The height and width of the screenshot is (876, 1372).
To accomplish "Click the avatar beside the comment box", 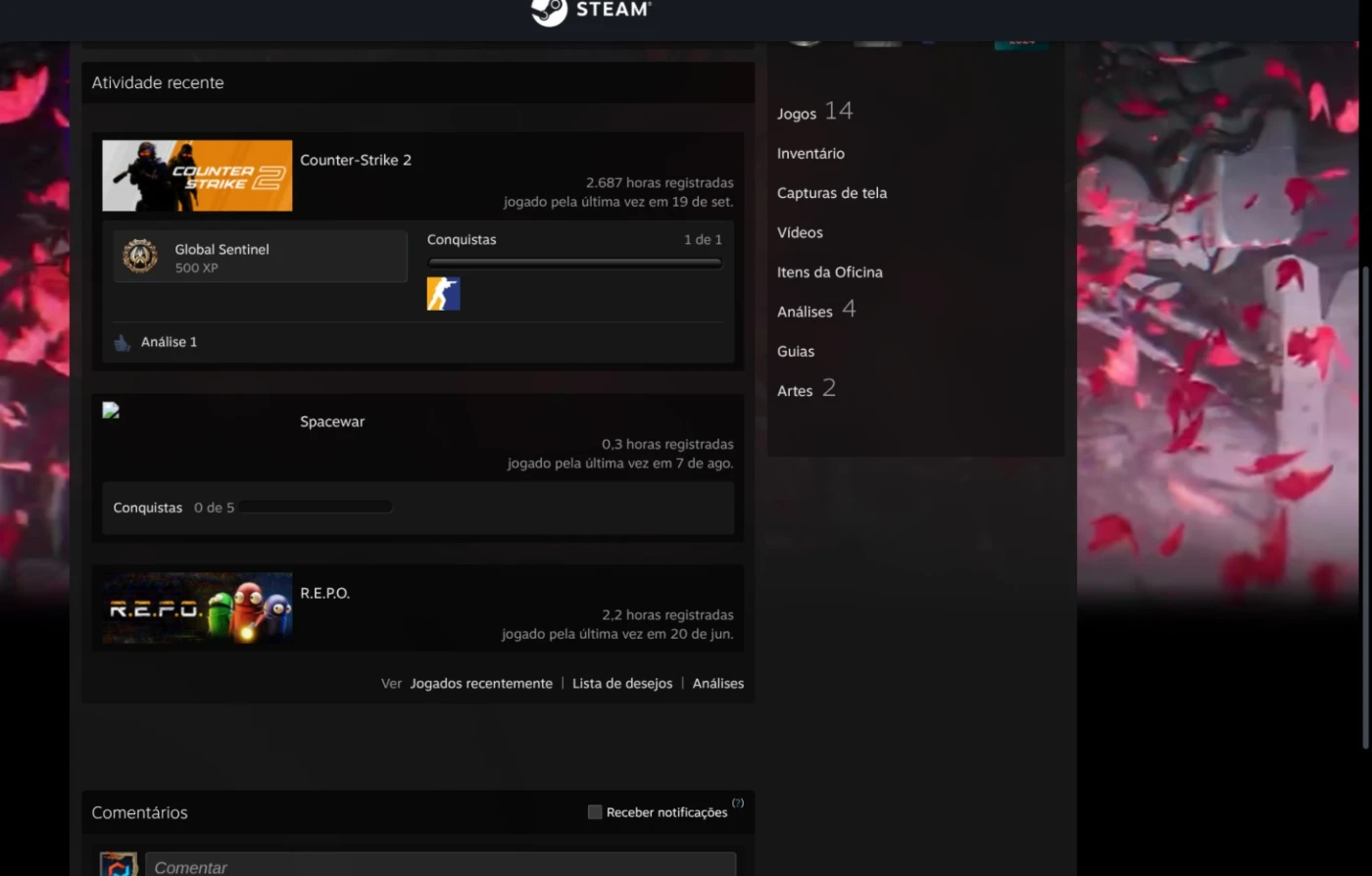I will click(x=119, y=864).
